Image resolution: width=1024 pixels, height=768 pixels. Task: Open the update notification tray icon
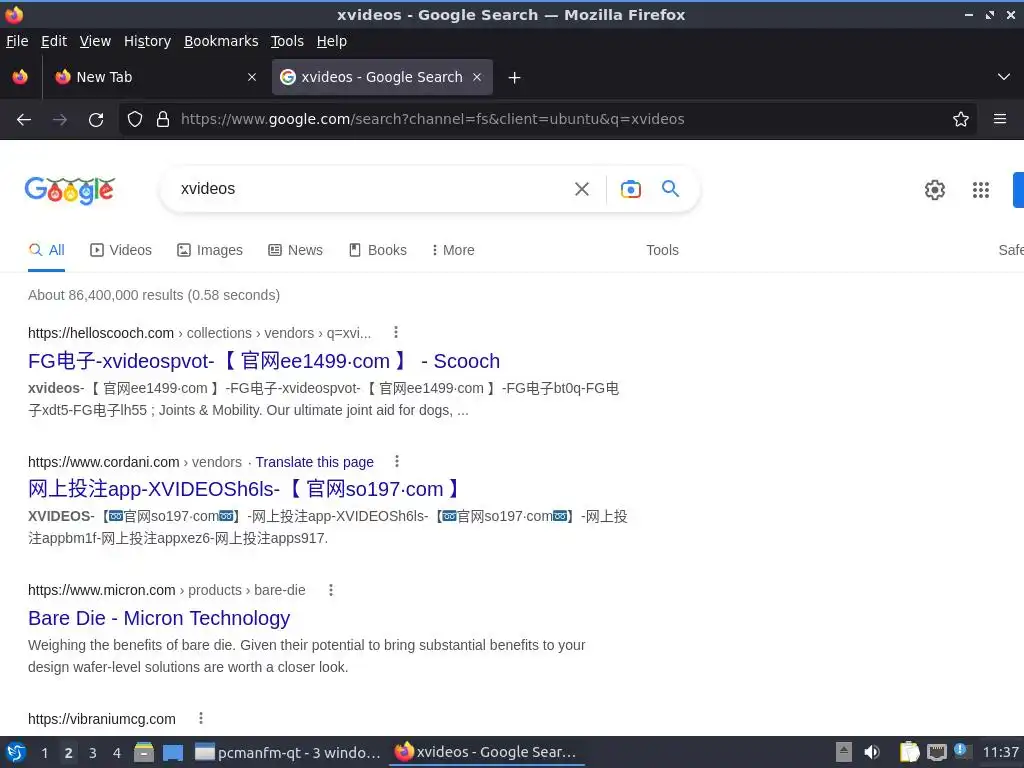coord(961,750)
